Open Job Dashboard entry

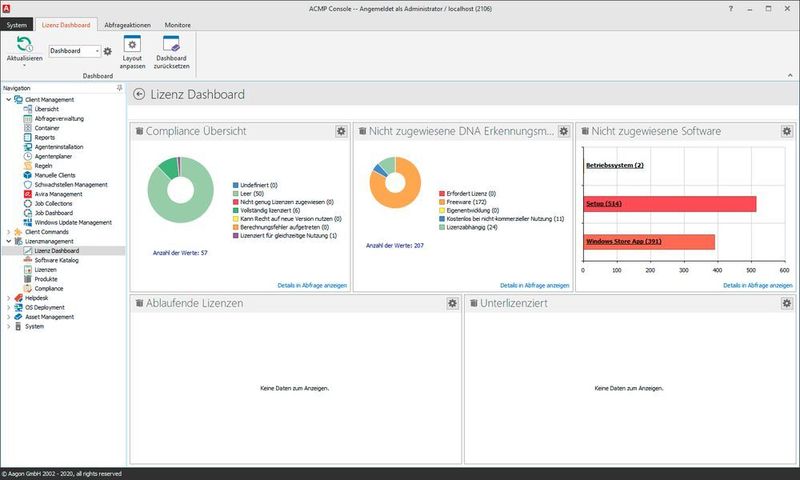point(54,213)
